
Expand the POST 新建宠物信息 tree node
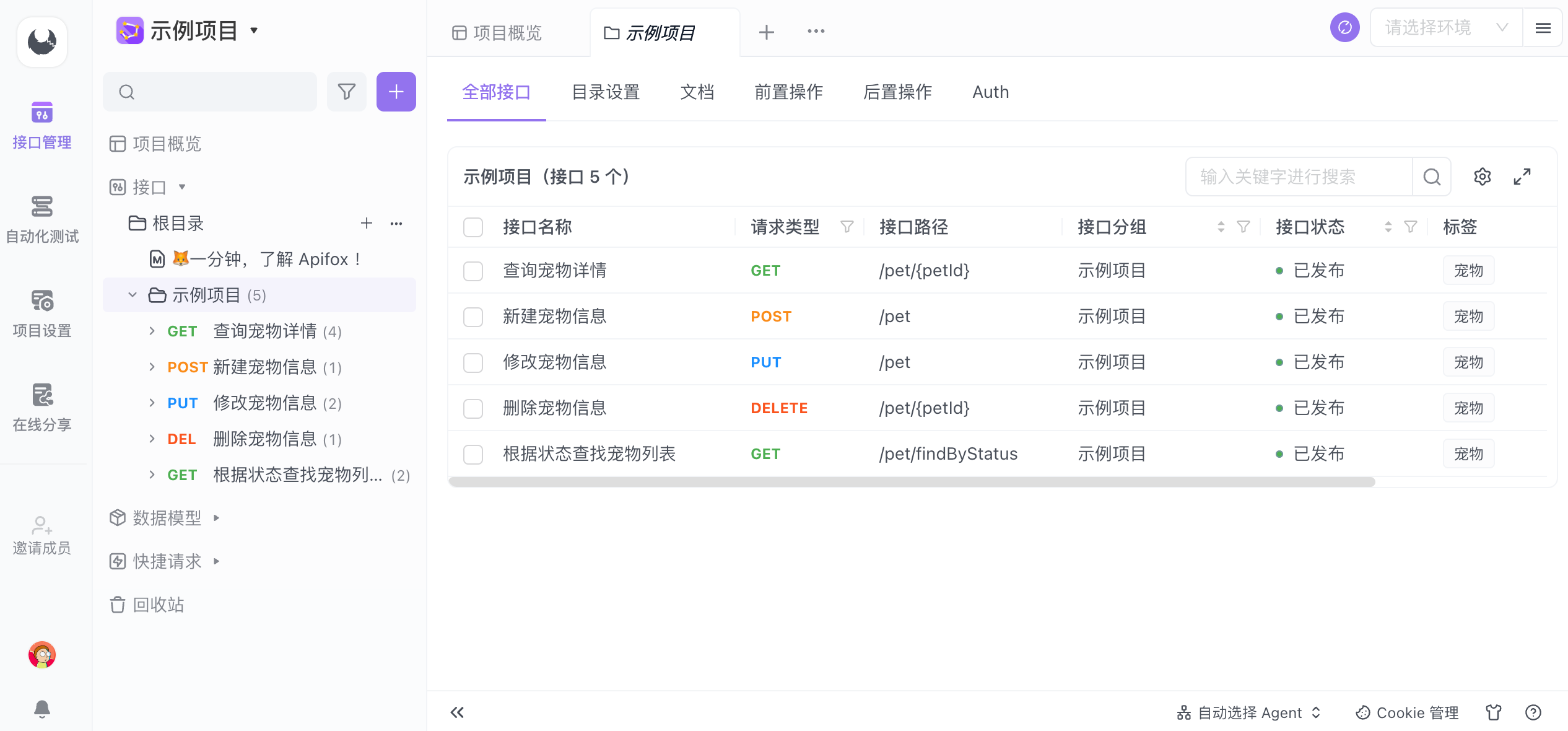152,367
